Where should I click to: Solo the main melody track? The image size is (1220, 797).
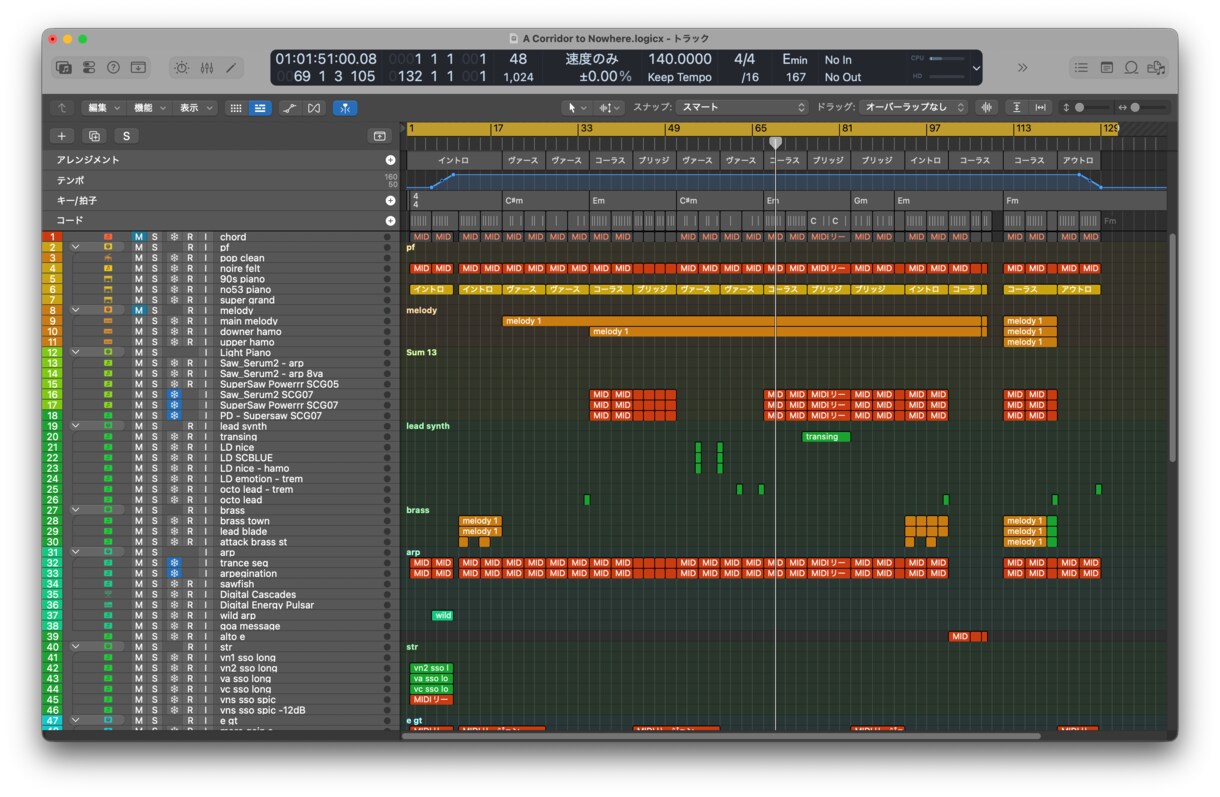pyautogui.click(x=155, y=321)
